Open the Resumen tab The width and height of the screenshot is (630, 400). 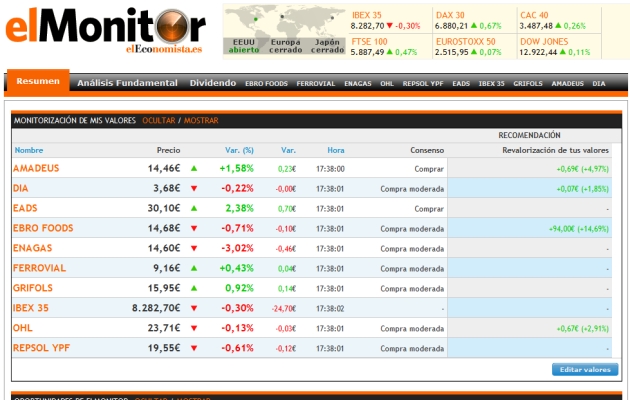[38, 82]
